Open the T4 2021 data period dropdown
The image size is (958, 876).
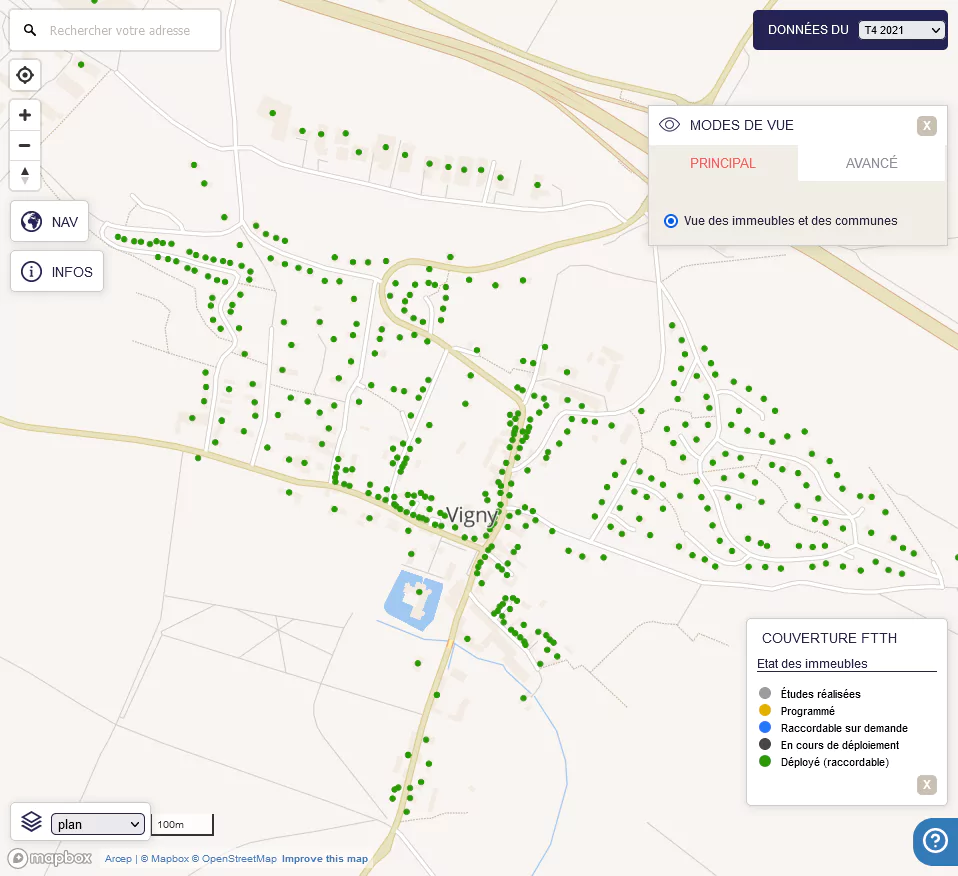pyautogui.click(x=901, y=31)
